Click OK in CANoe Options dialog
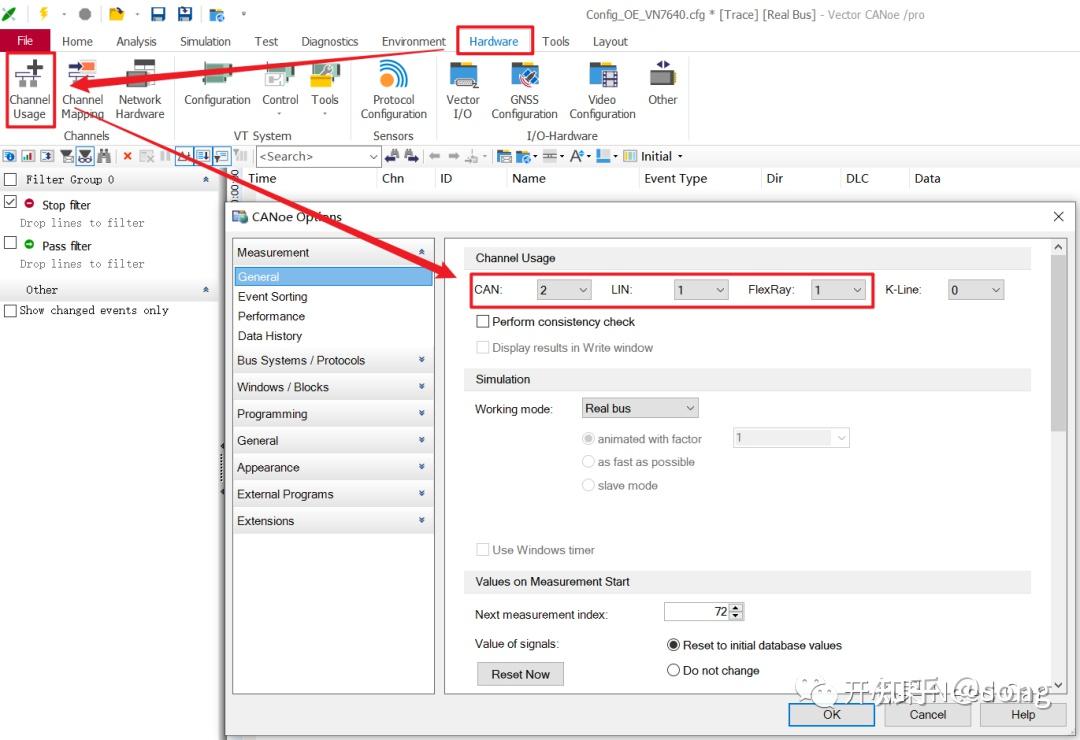 [831, 715]
